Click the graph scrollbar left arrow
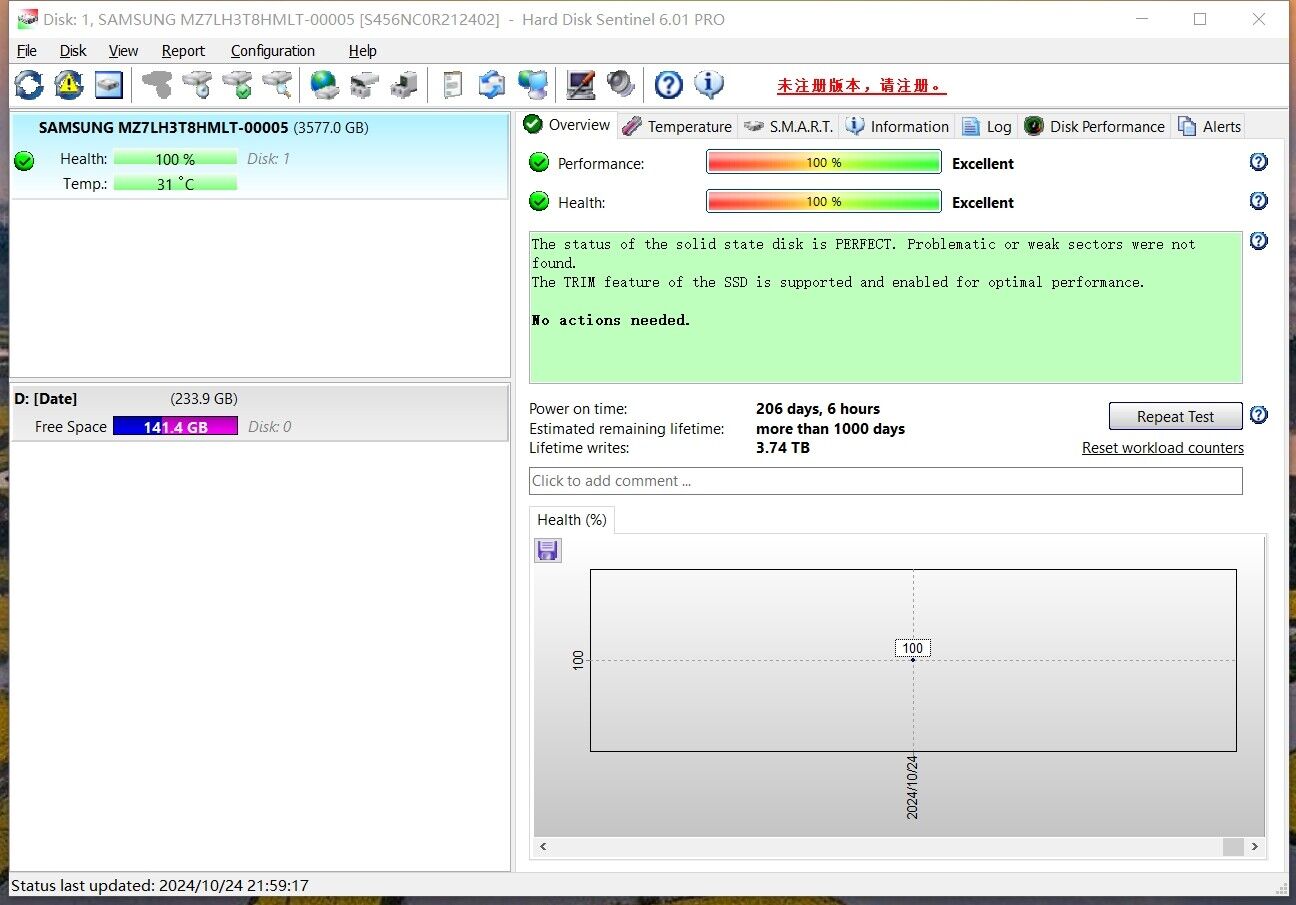 (x=544, y=847)
